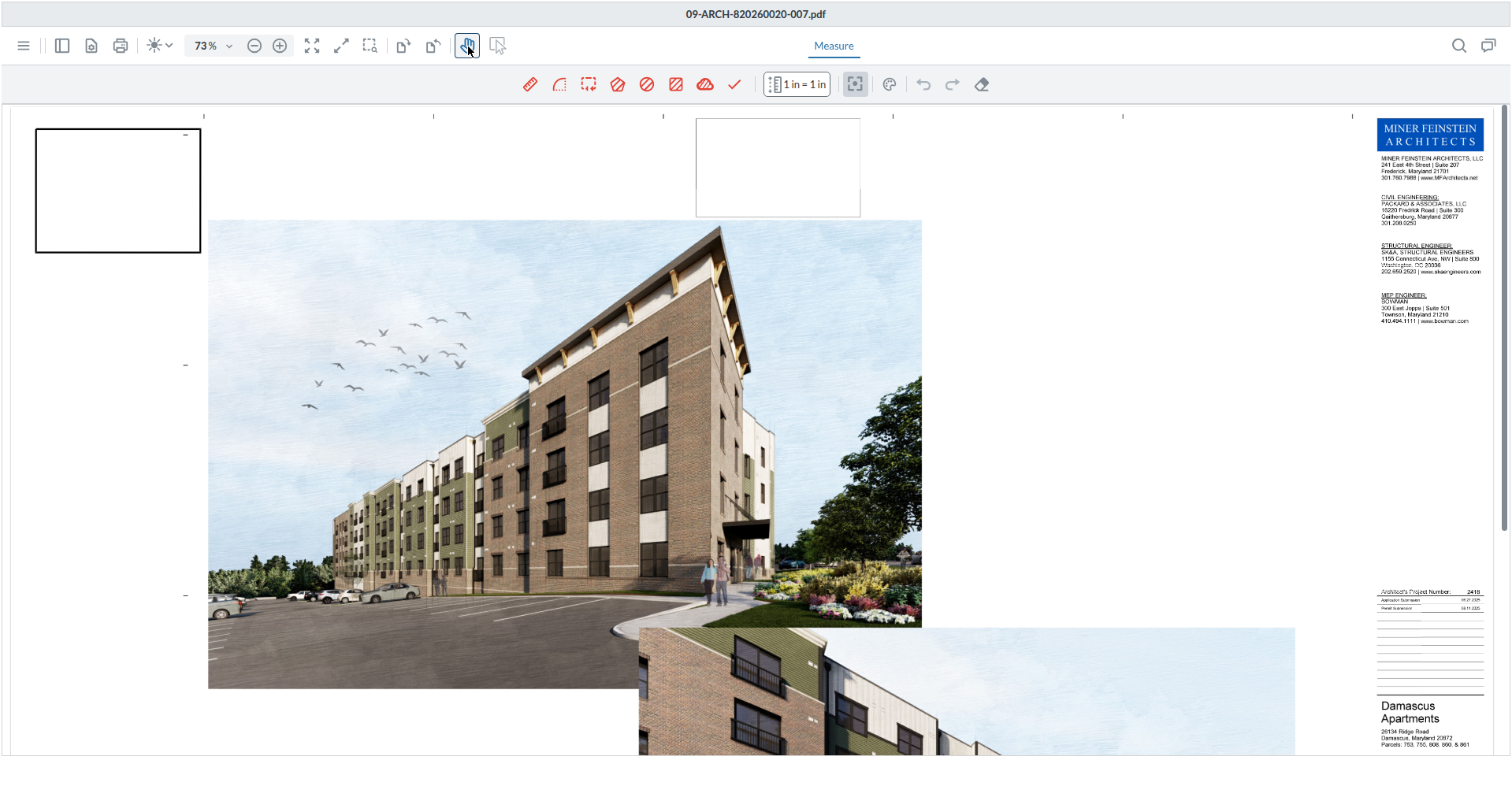Redo the last action
This screenshot has height=786, width=1512.
point(953,84)
